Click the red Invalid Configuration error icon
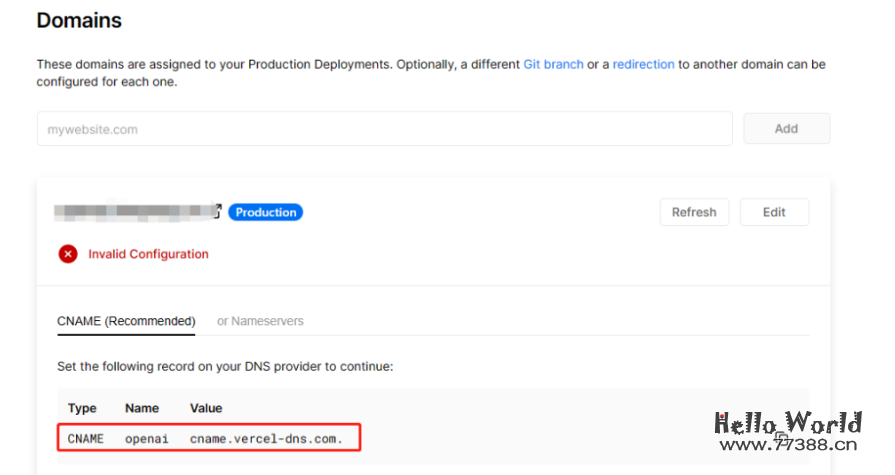This screenshot has height=475, width=895. point(68,254)
